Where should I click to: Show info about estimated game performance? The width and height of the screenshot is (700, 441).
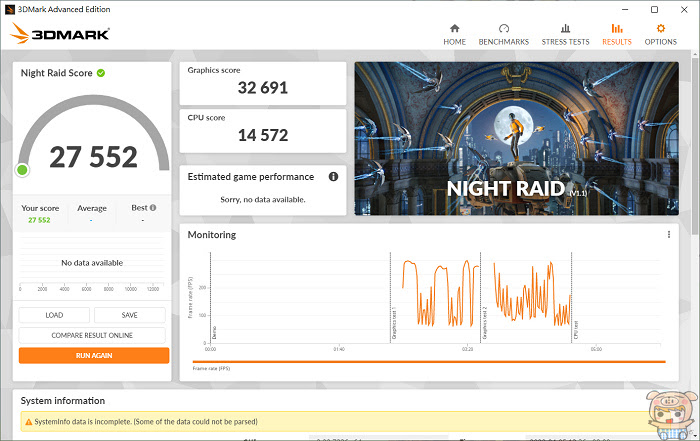tap(333, 177)
